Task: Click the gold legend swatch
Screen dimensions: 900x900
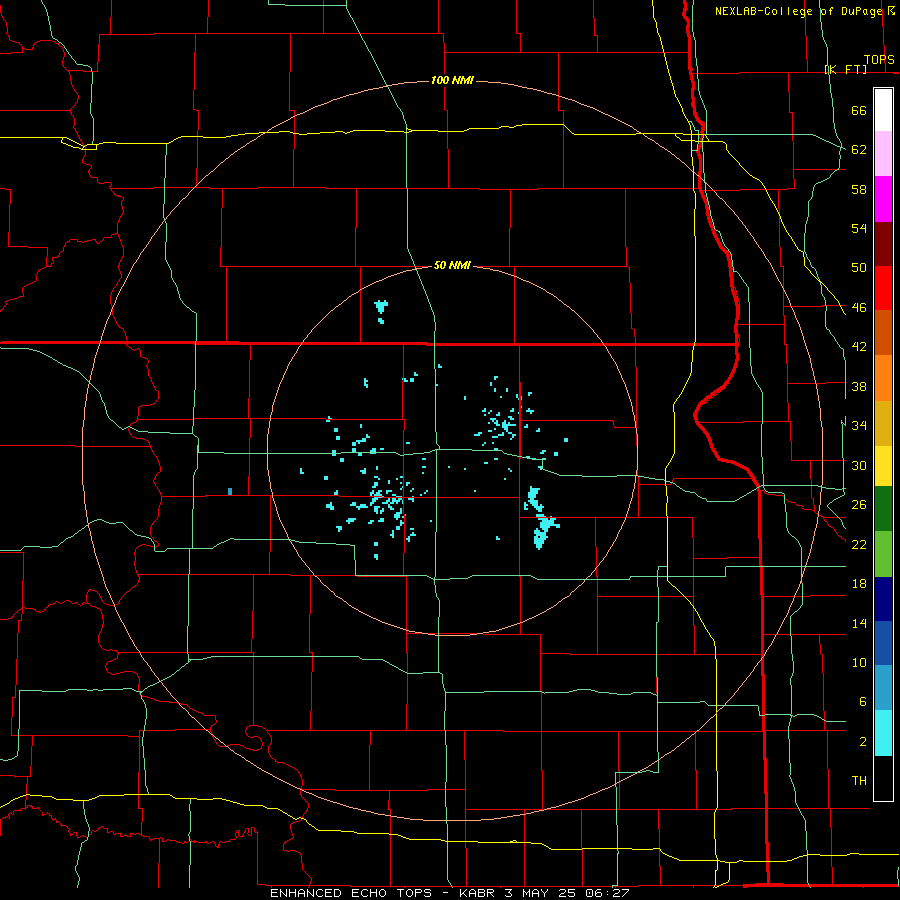Action: pos(883,423)
